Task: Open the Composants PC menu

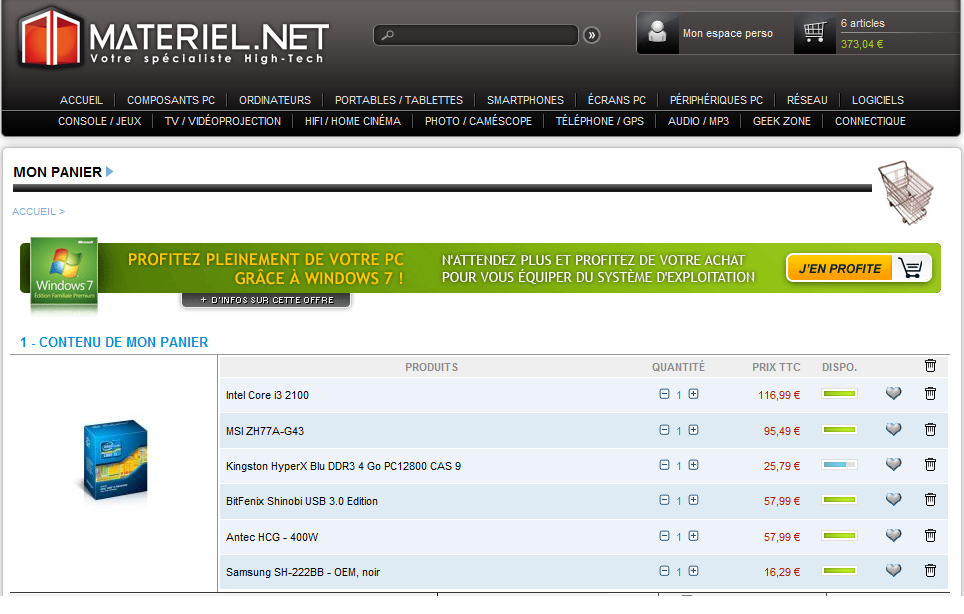Action: pyautogui.click(x=171, y=100)
